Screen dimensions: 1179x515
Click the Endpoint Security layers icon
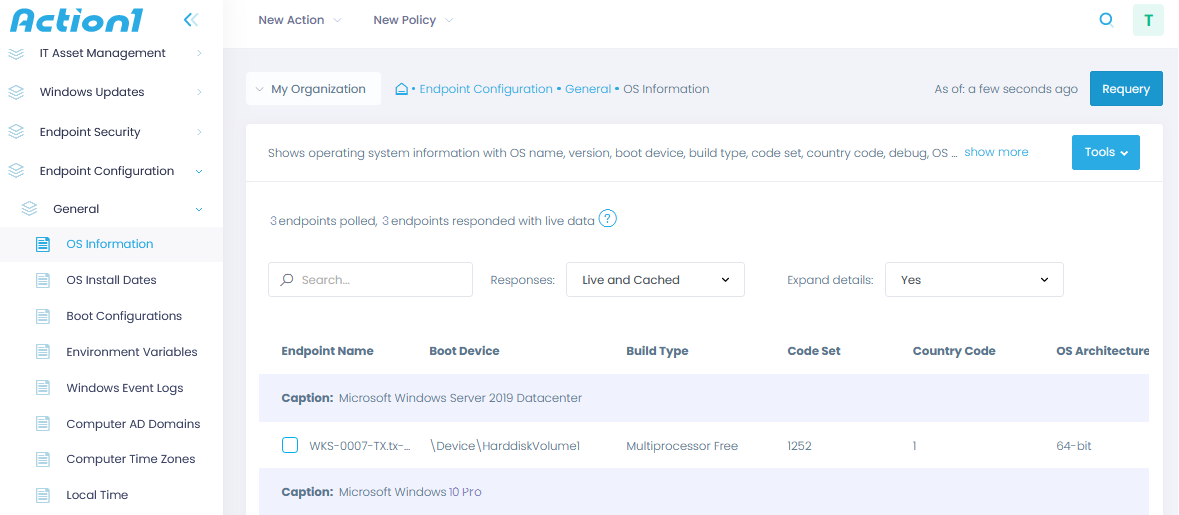click(x=16, y=132)
